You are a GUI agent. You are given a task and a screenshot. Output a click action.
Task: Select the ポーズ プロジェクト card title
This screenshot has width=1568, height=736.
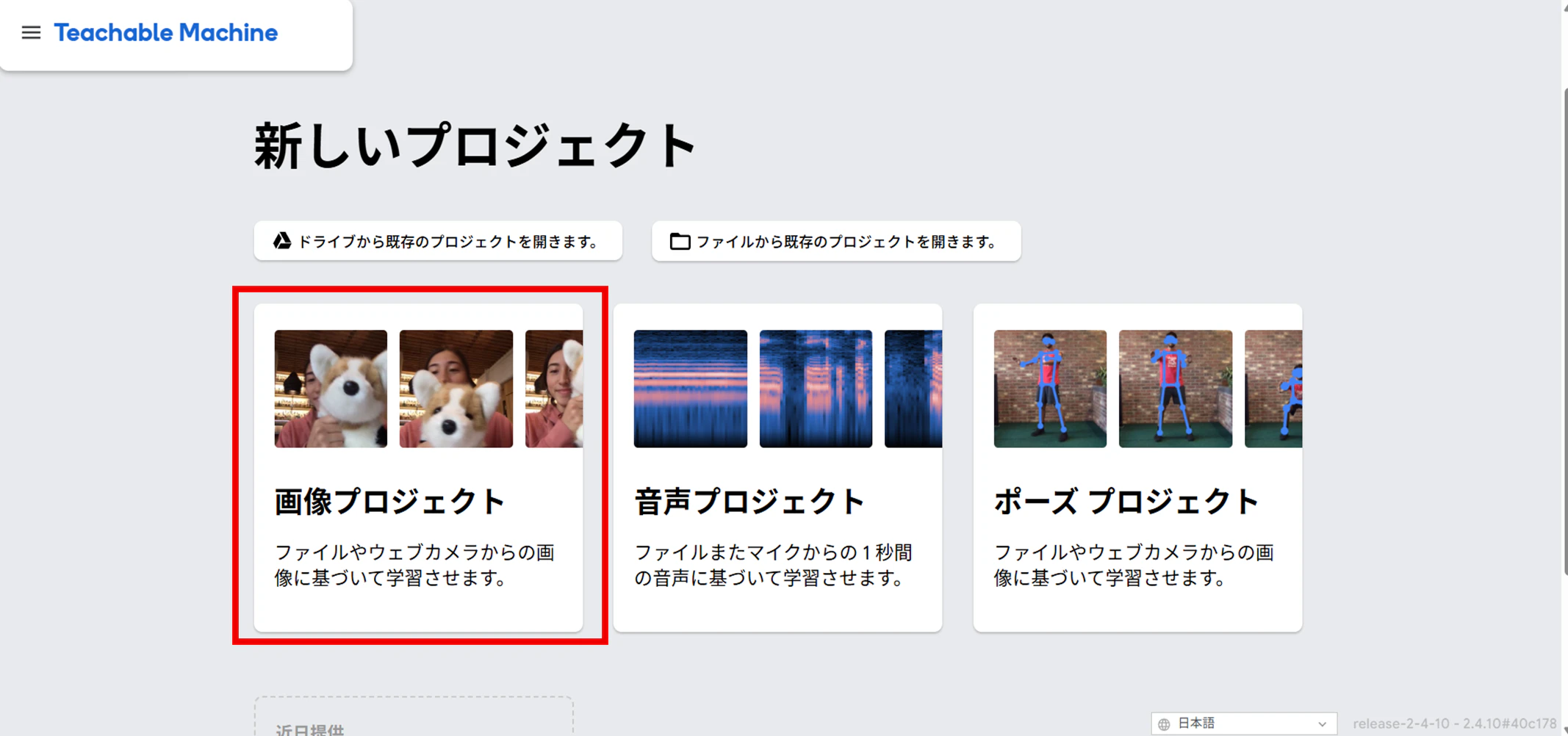1126,502
